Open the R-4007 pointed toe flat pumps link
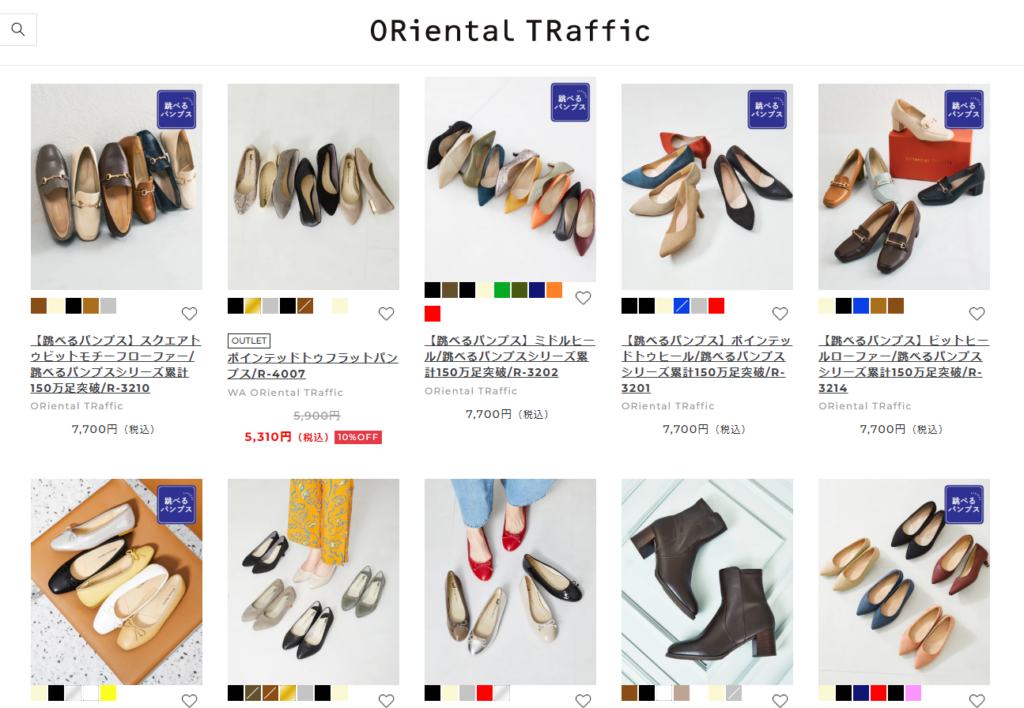Image resolution: width=1024 pixels, height=708 pixels. pos(313,366)
